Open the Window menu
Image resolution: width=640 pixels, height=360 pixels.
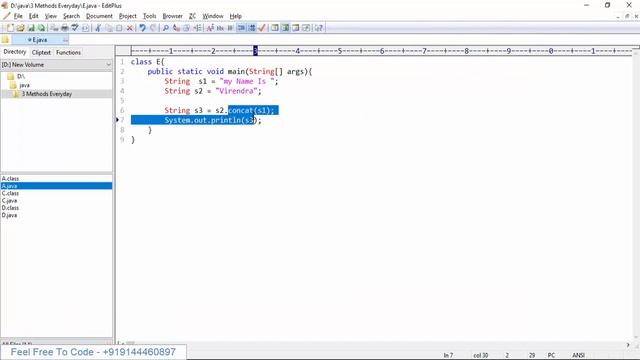pos(213,16)
